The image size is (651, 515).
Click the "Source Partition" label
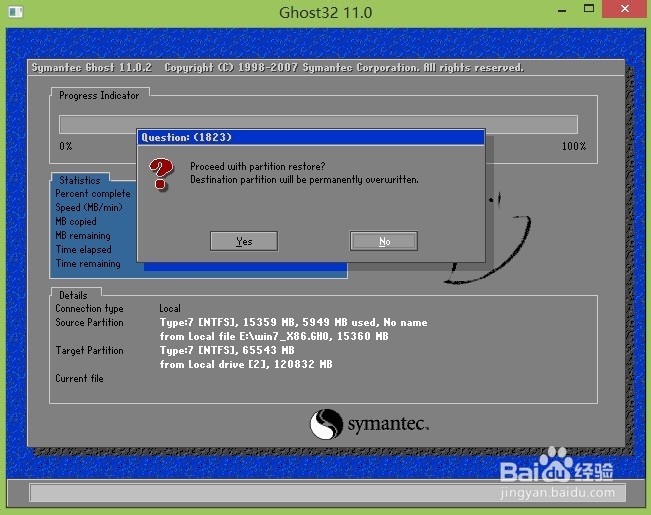[89, 322]
